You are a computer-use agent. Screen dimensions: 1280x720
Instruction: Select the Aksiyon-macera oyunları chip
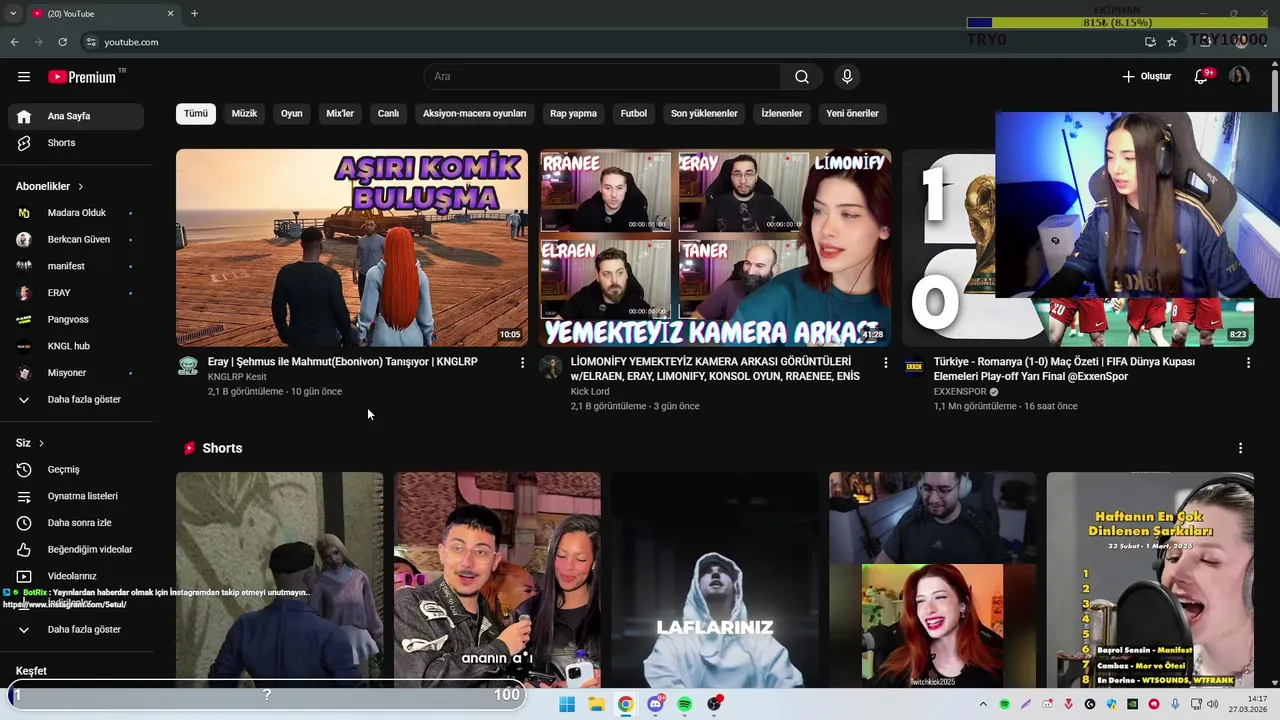pyautogui.click(x=474, y=113)
